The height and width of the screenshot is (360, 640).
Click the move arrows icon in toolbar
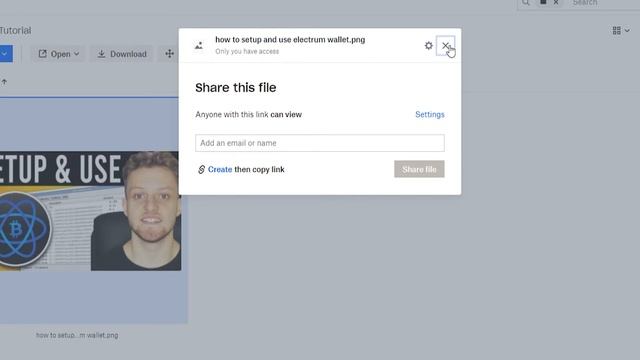(169, 53)
